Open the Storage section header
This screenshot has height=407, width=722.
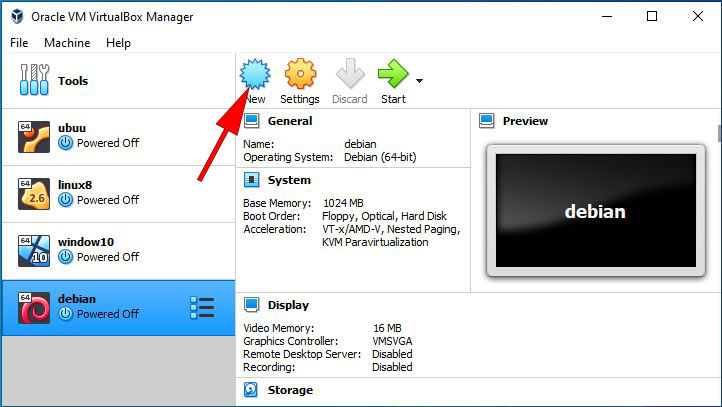pyautogui.click(x=290, y=390)
